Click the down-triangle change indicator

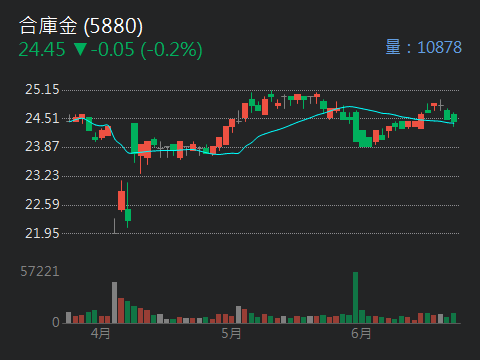(x=80, y=49)
